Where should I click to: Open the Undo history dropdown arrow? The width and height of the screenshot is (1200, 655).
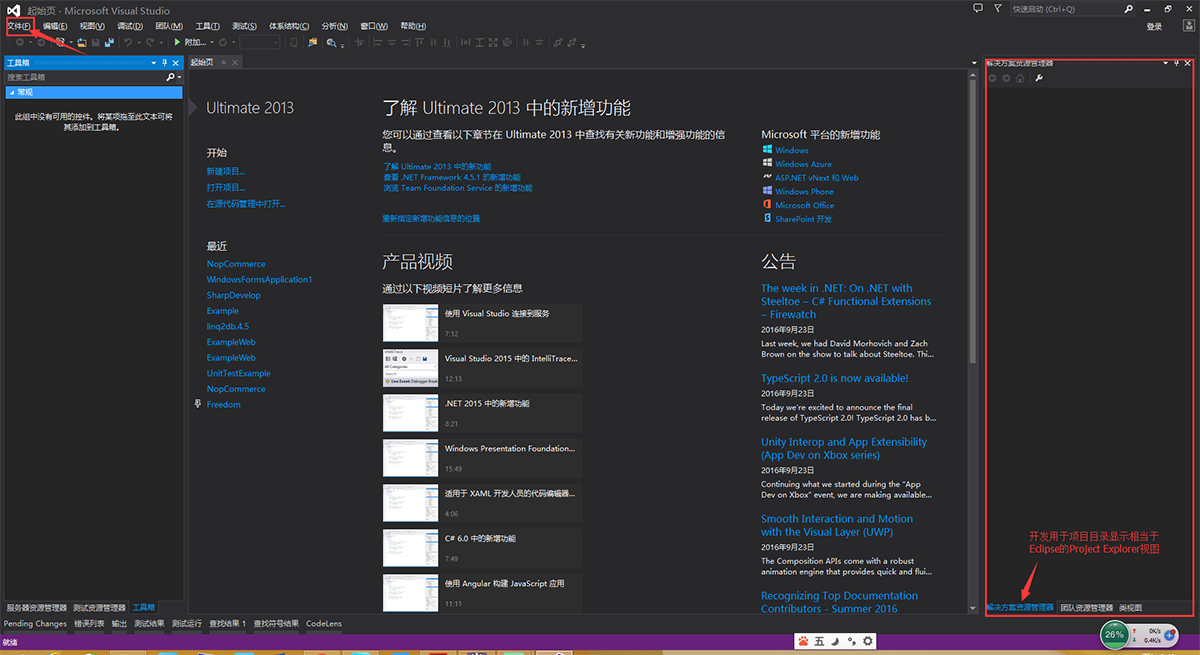click(138, 42)
